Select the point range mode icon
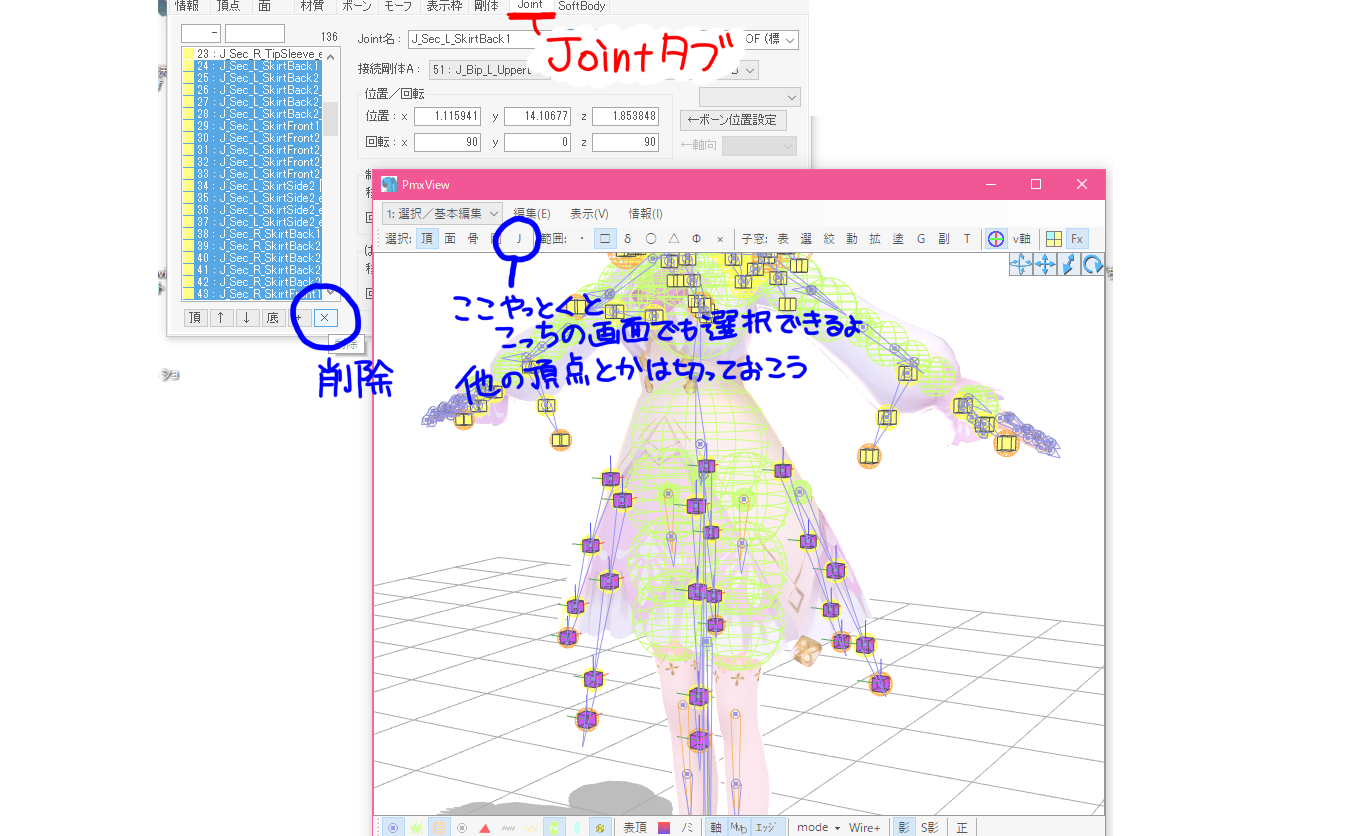 tap(582, 239)
